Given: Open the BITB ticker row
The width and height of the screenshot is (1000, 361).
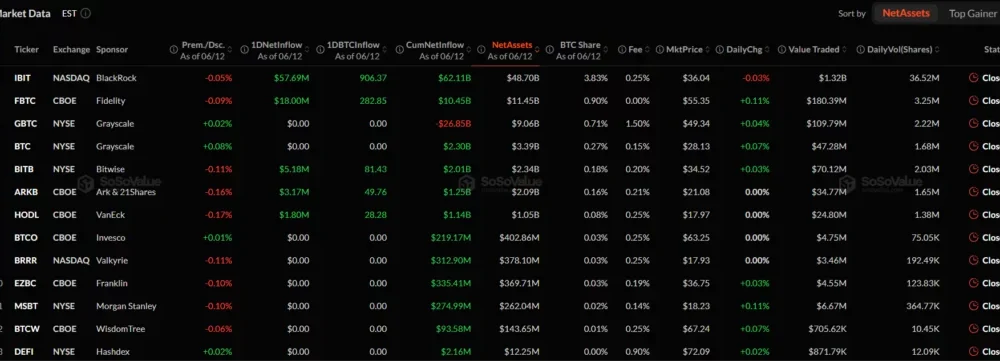Looking at the screenshot, I should pos(24,169).
